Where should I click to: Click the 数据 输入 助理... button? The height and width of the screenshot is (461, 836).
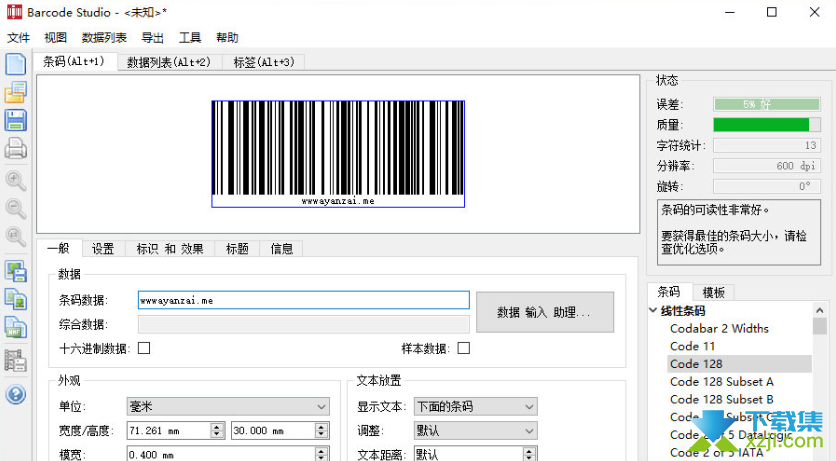(x=544, y=312)
